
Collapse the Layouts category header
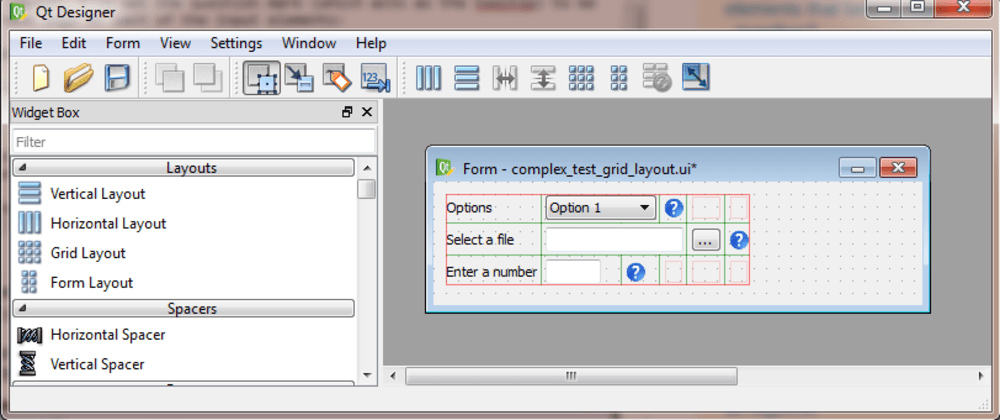(184, 168)
